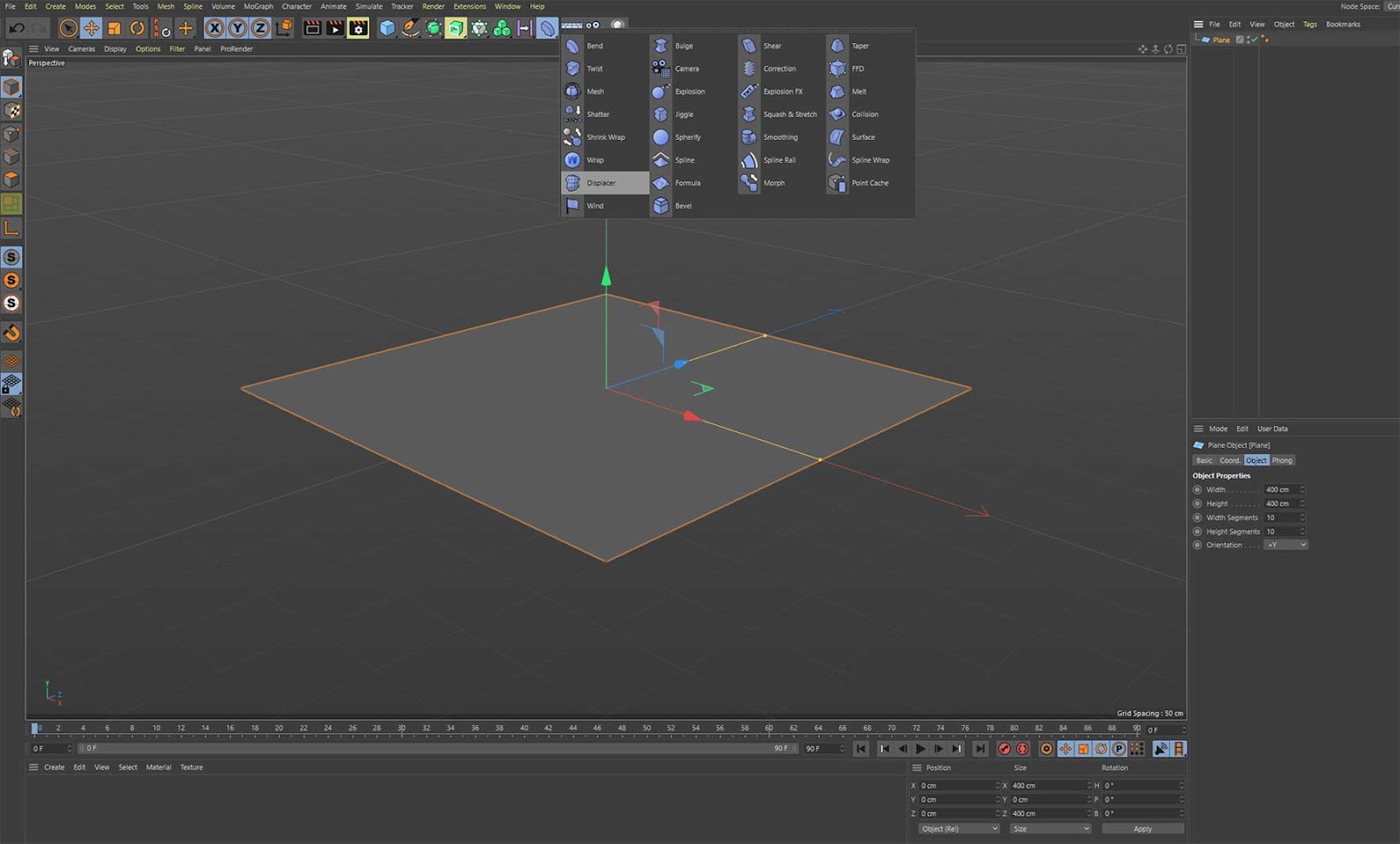Screen dimensions: 1400x844
Task: Activate the Rotate tool in top toolbar
Action: click(x=137, y=28)
